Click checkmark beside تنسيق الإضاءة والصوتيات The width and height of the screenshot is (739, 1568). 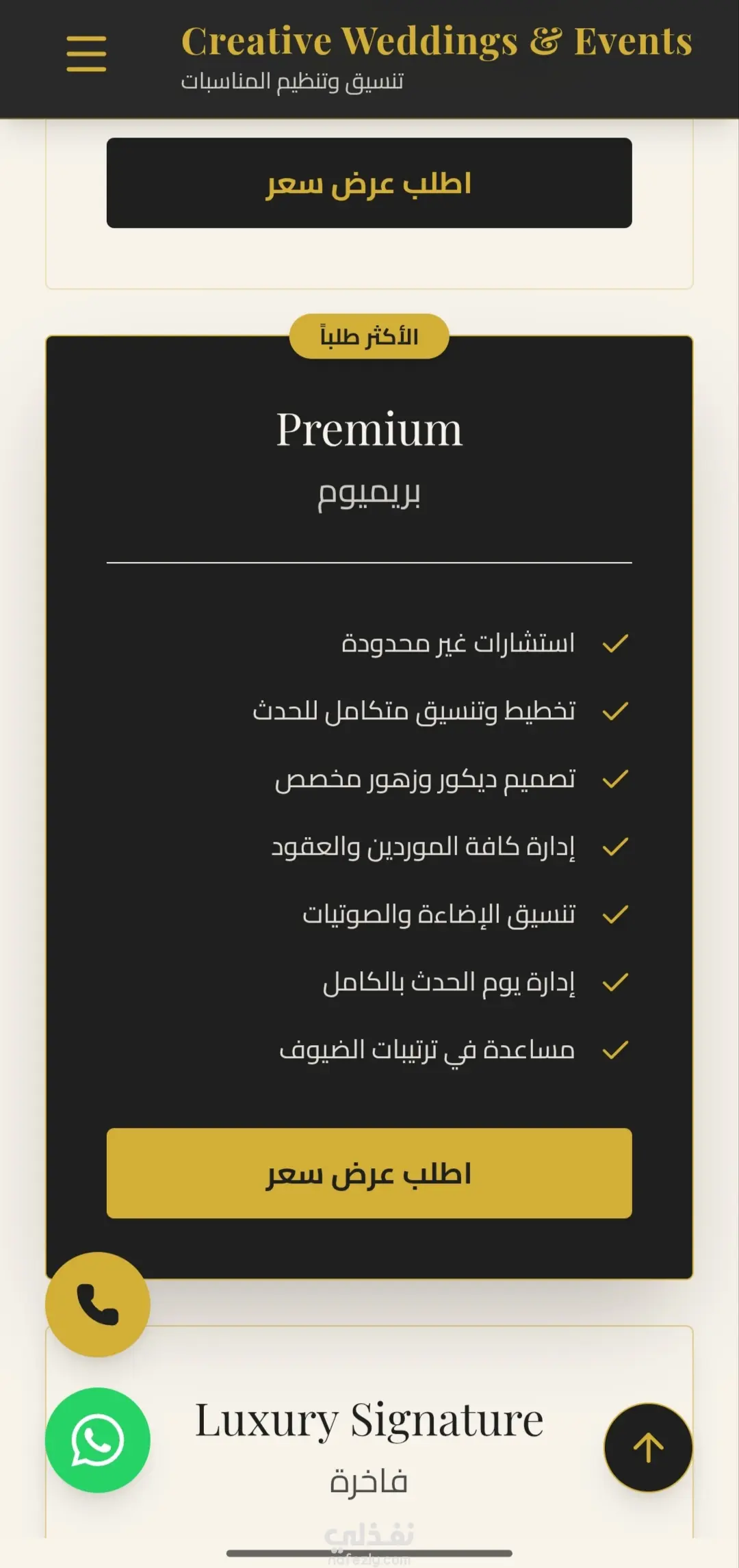(615, 914)
